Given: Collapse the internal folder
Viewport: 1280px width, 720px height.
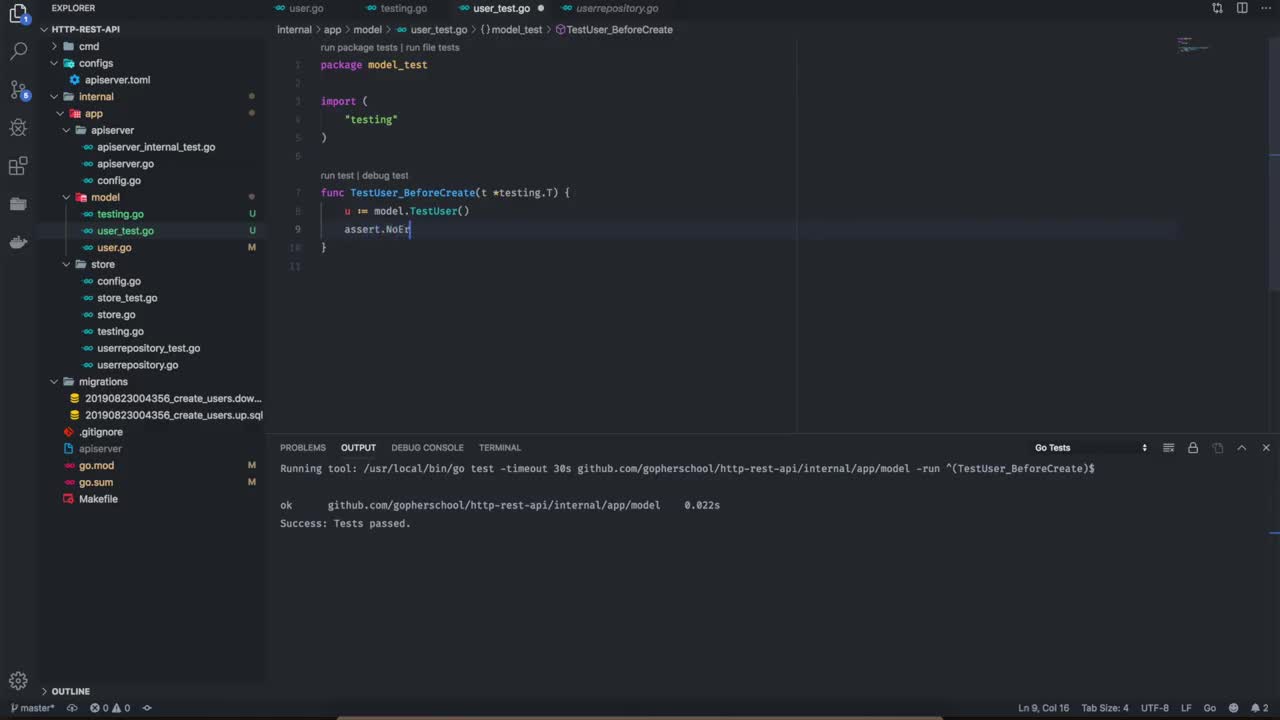Looking at the screenshot, I should 96,97.
